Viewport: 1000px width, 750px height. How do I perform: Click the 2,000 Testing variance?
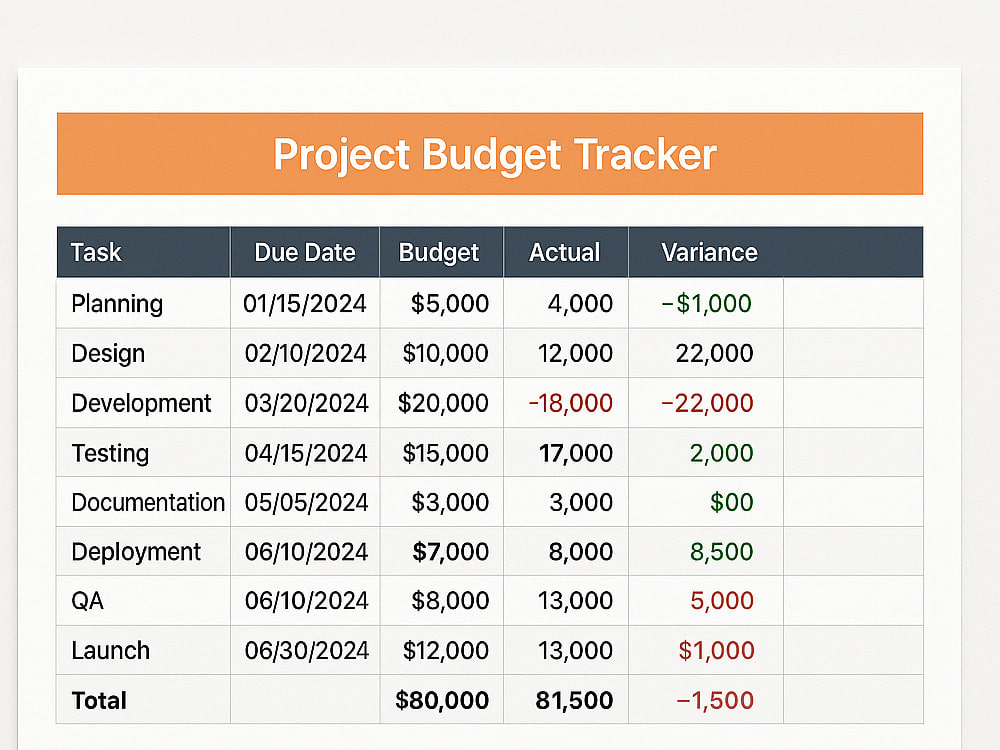tap(706, 452)
